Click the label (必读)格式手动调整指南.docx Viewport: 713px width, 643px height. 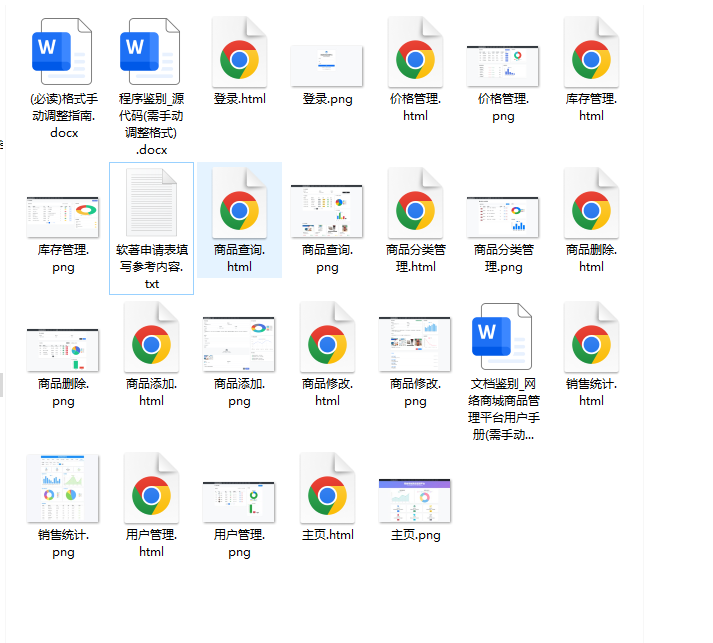pyautogui.click(x=64, y=116)
